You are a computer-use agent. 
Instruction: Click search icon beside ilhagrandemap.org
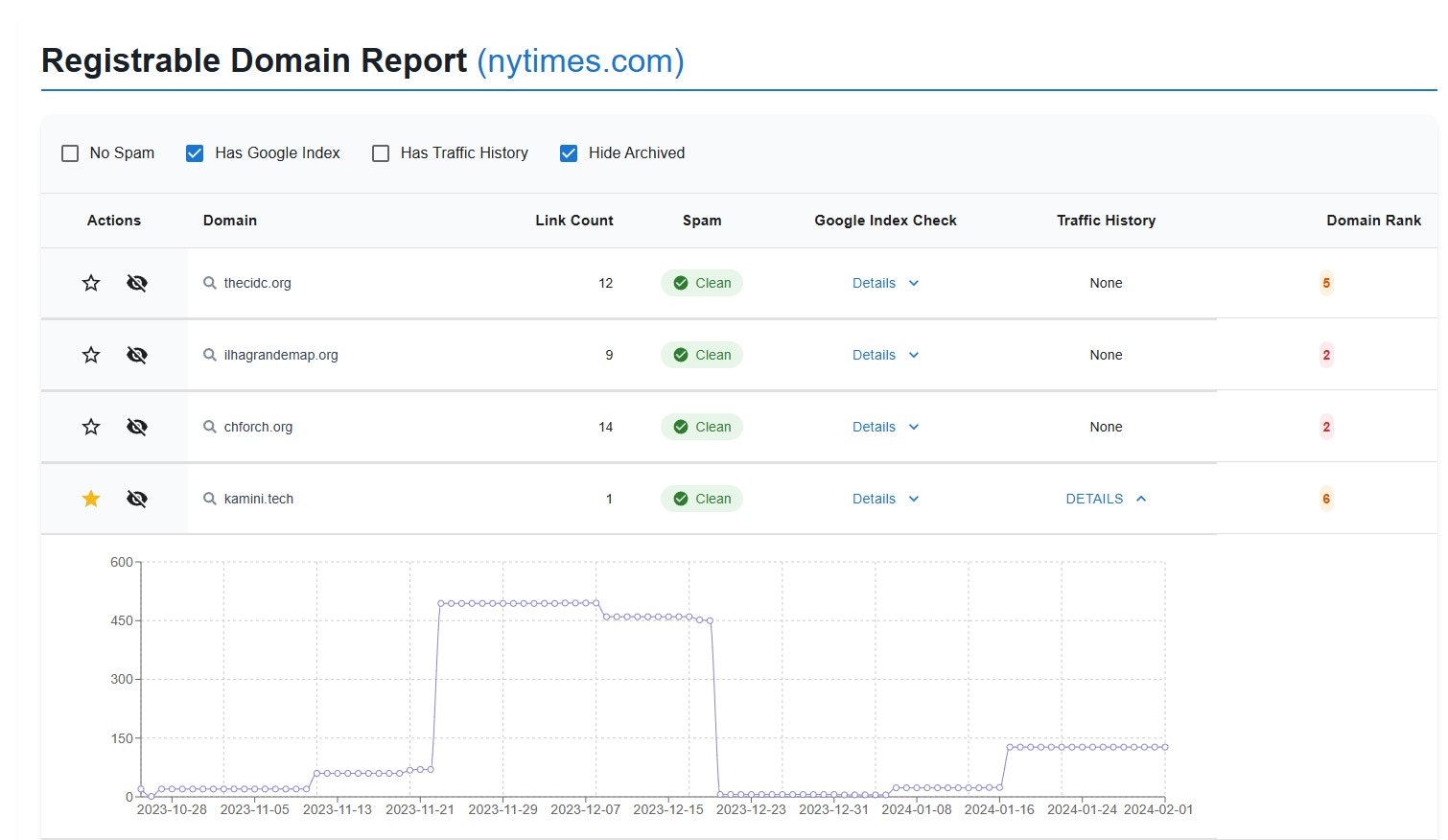(210, 355)
